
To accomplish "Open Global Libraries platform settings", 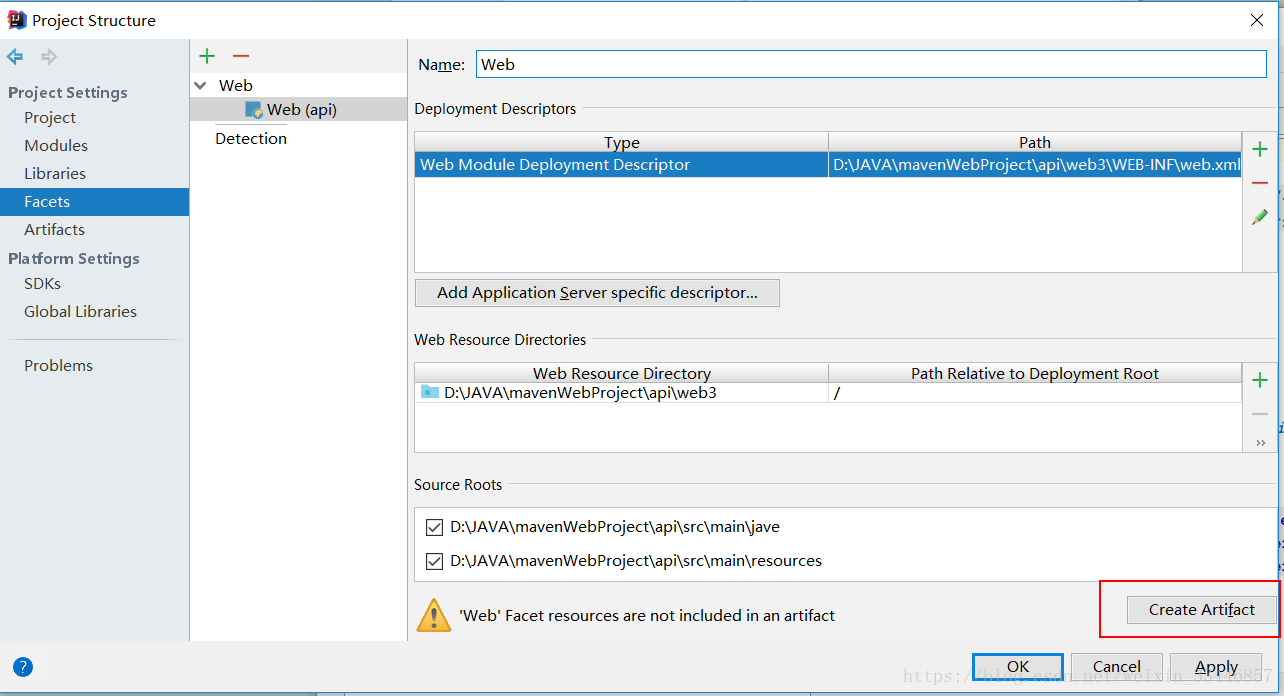I will click(80, 311).
